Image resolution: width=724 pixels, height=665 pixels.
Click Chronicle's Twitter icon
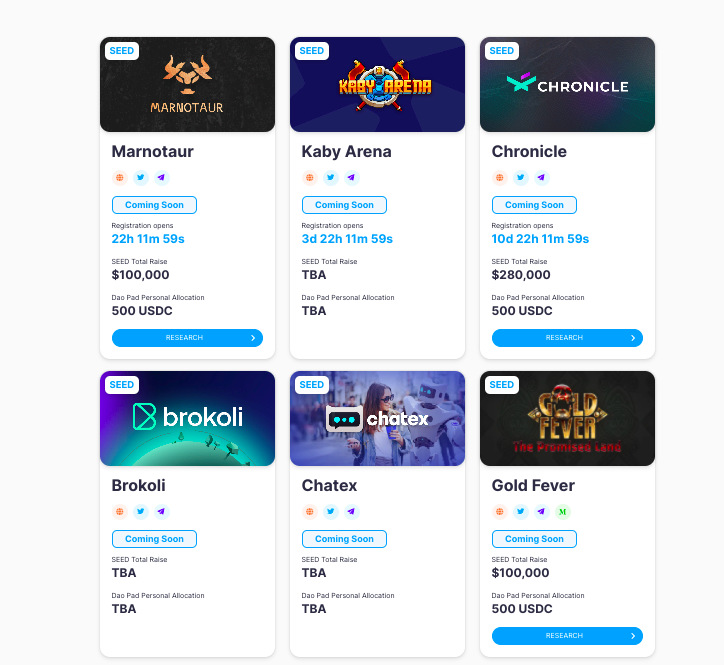521,178
